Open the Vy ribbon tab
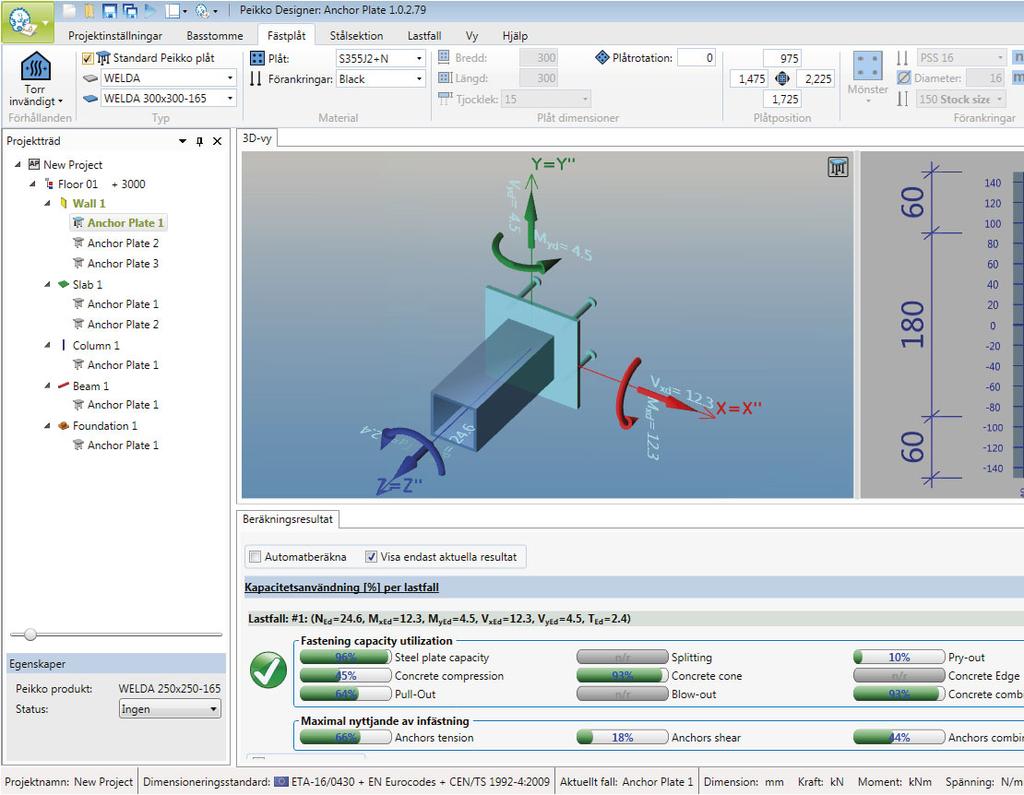Viewport: 1024px width, 795px height. point(472,36)
